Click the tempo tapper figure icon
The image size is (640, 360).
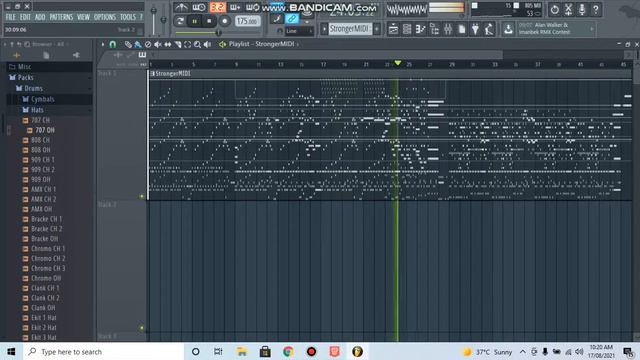[x=489, y=29]
